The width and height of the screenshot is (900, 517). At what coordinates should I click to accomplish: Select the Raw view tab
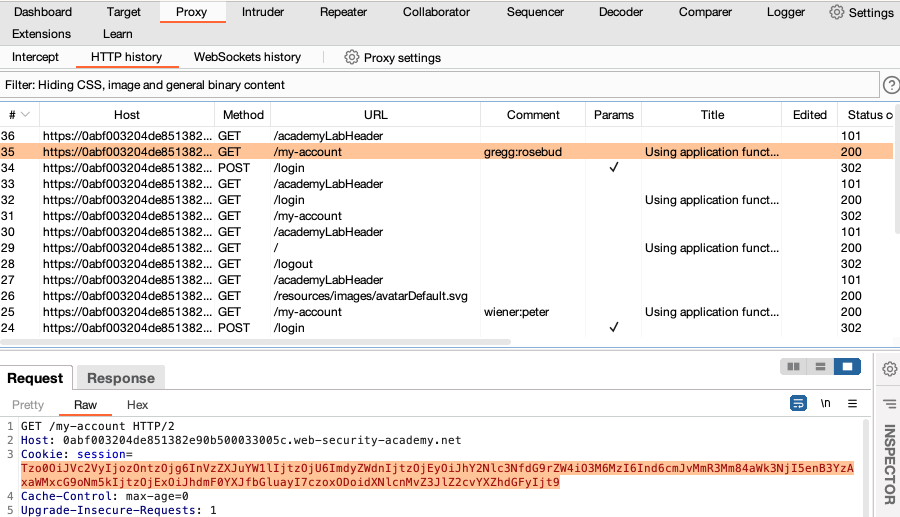[x=86, y=405]
